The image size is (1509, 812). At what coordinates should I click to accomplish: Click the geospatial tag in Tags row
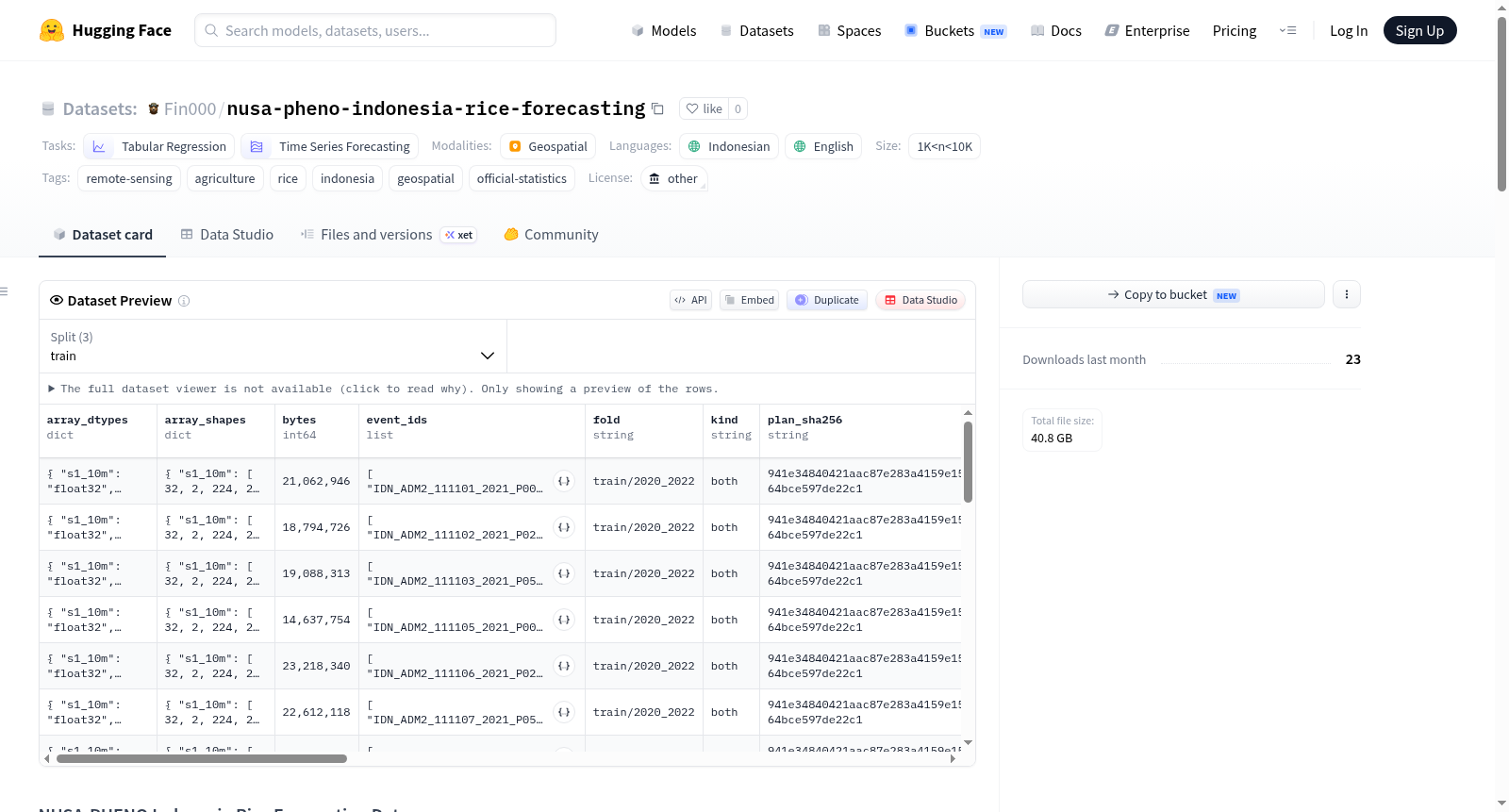pyautogui.click(x=425, y=178)
